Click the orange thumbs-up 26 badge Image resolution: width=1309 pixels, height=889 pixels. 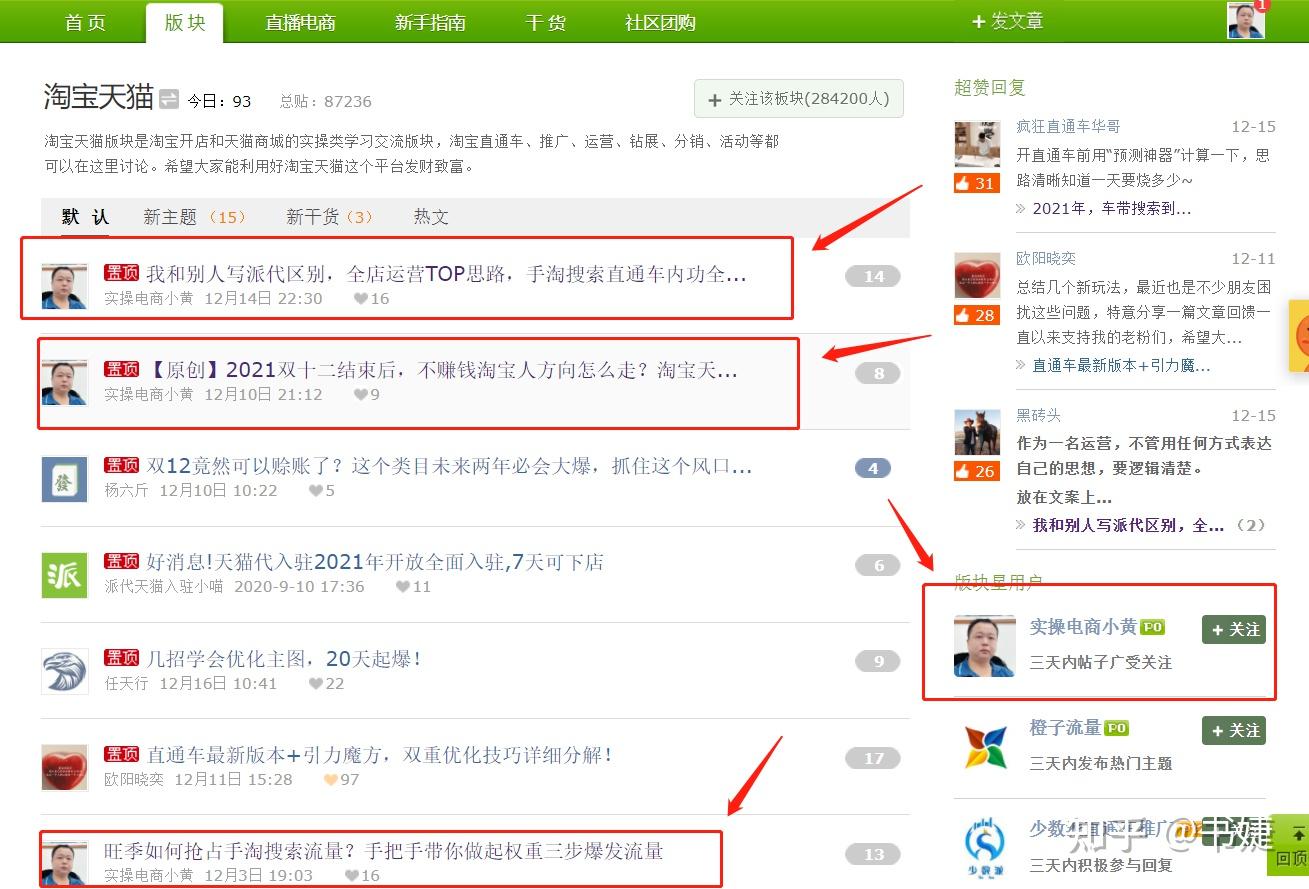click(x=976, y=471)
